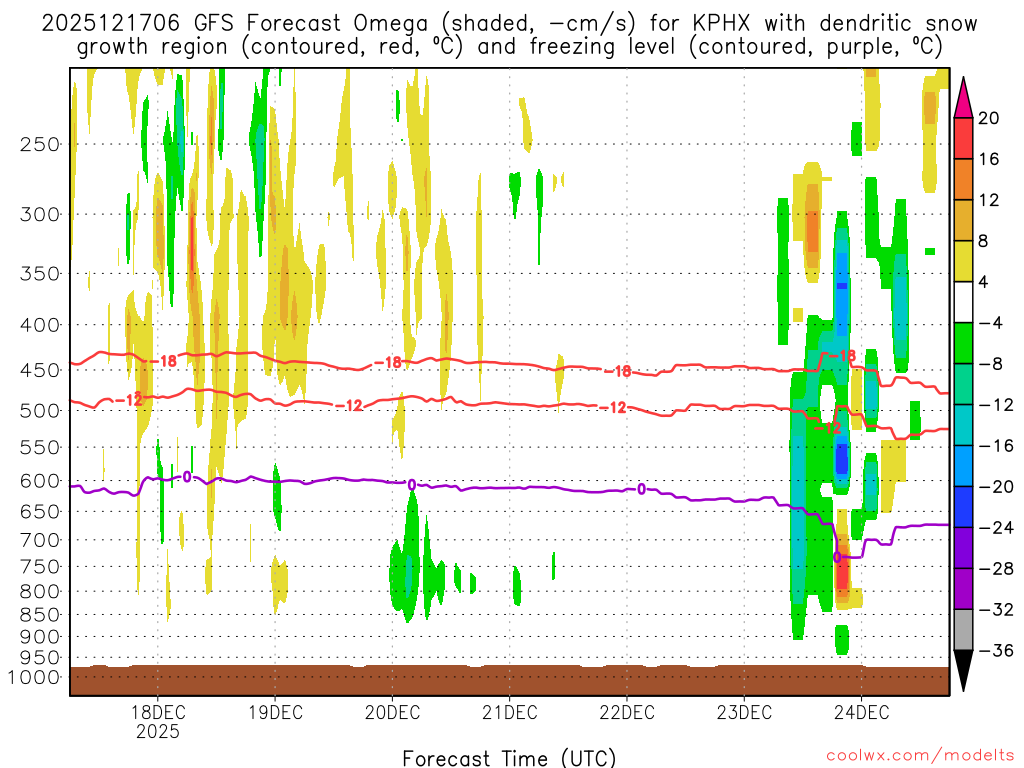Click the red 16 to 20 colorbar swatch
The width and height of the screenshot is (1024, 768).
click(963, 138)
